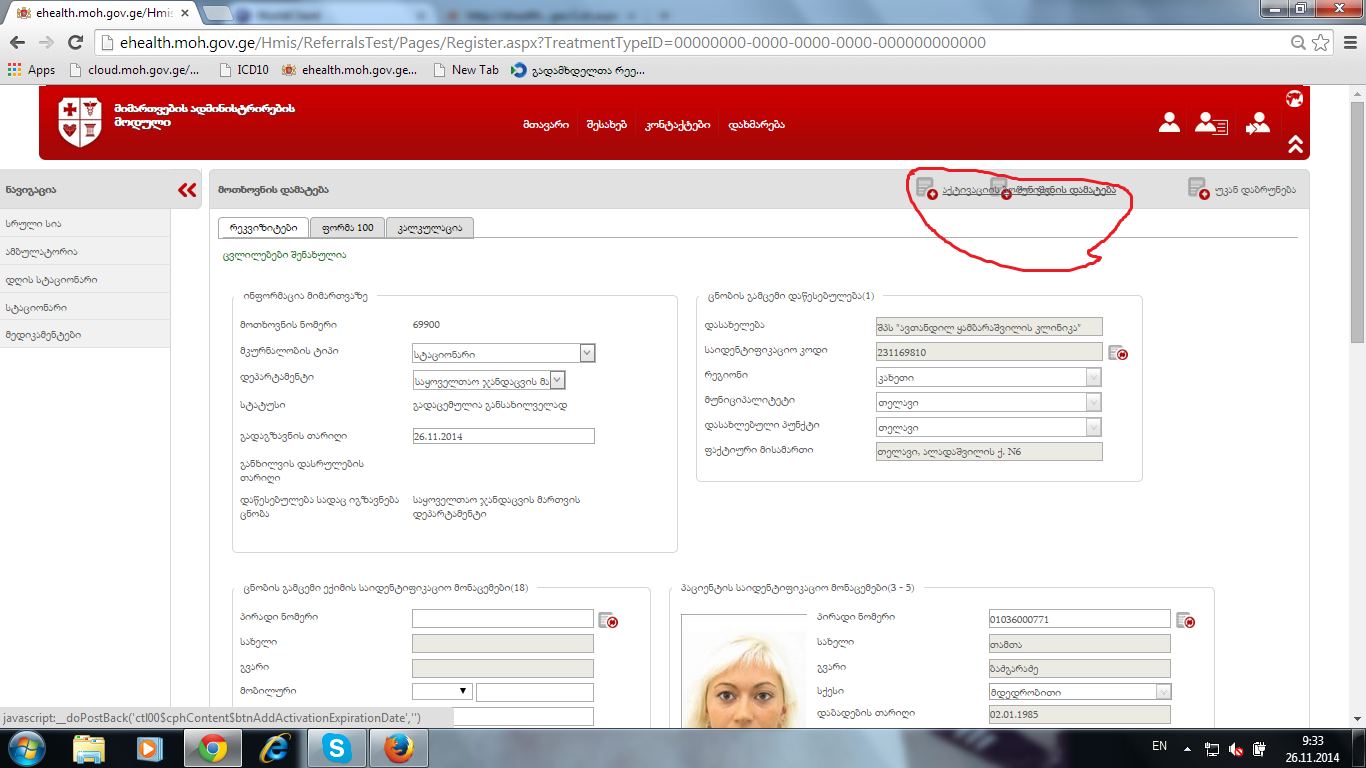Collapse the ნავიგაცია sidebar panel
Viewport: 1366px width, 768px height.
pyautogui.click(x=187, y=190)
